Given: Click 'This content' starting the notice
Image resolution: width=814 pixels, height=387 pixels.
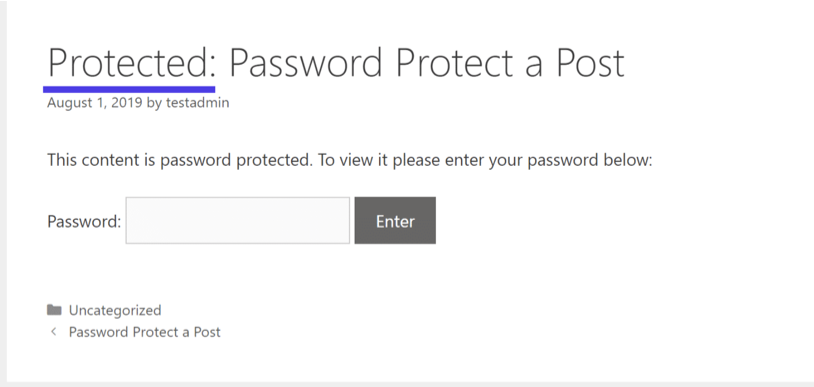Looking at the screenshot, I should click(x=94, y=159).
